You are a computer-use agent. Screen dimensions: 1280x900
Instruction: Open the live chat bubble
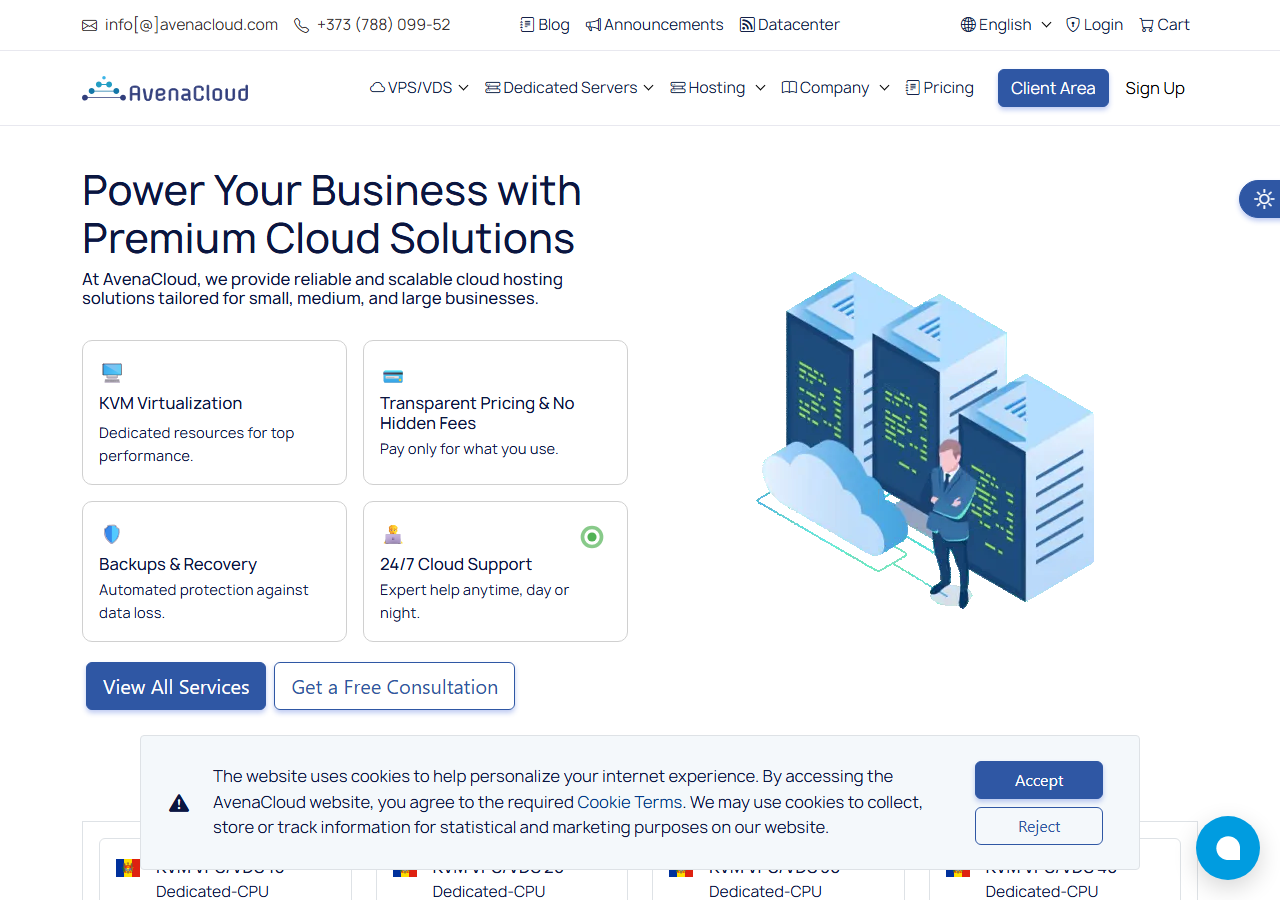[1228, 848]
